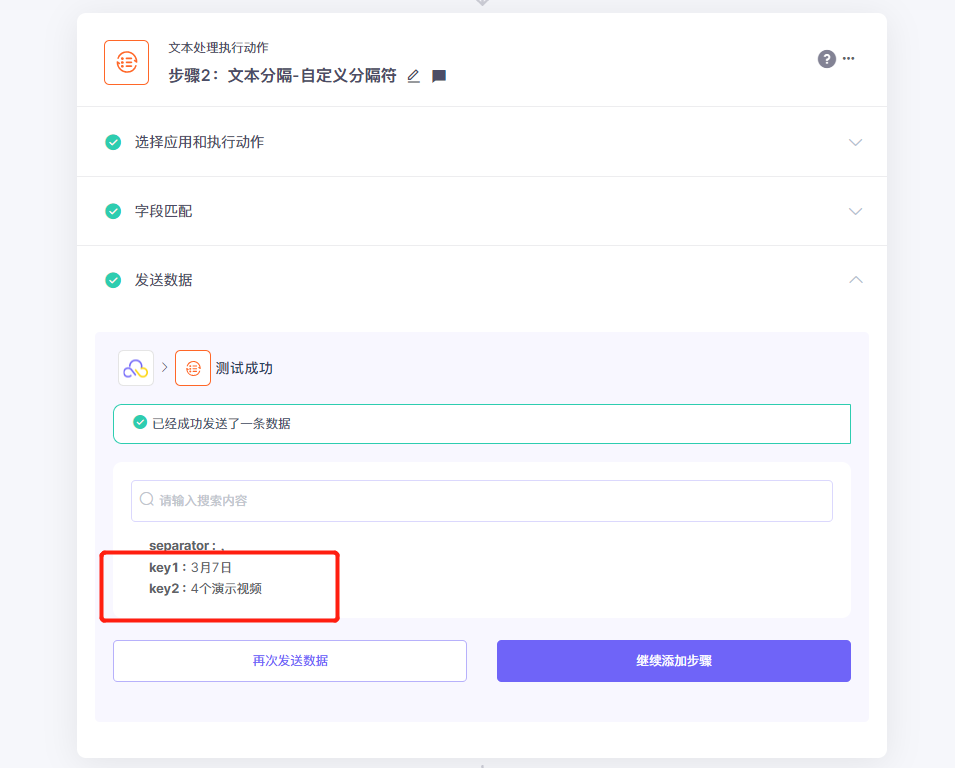Open the 字段匹配 section header
This screenshot has width=955, height=768.
pos(482,211)
